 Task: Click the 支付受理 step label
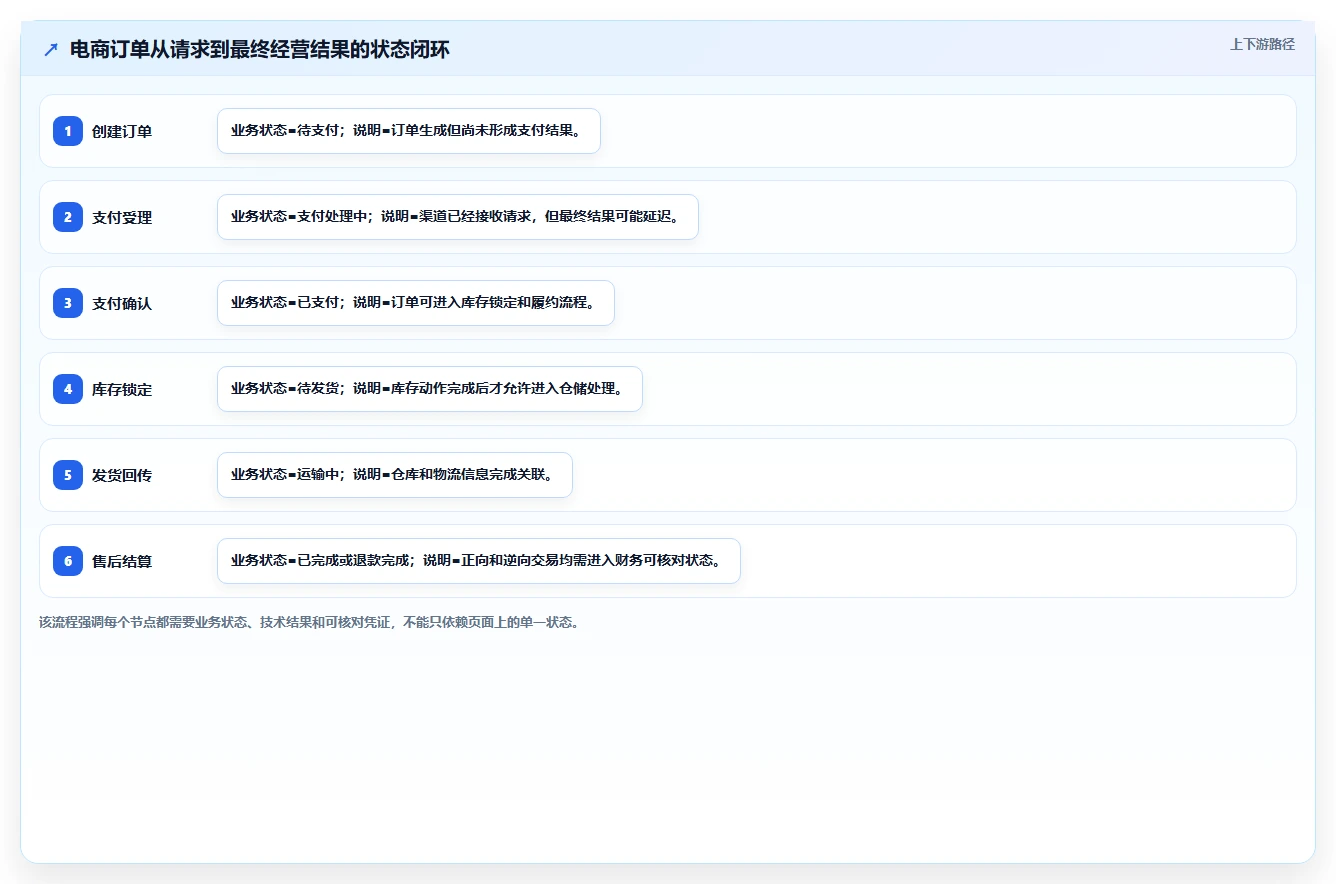(122, 217)
